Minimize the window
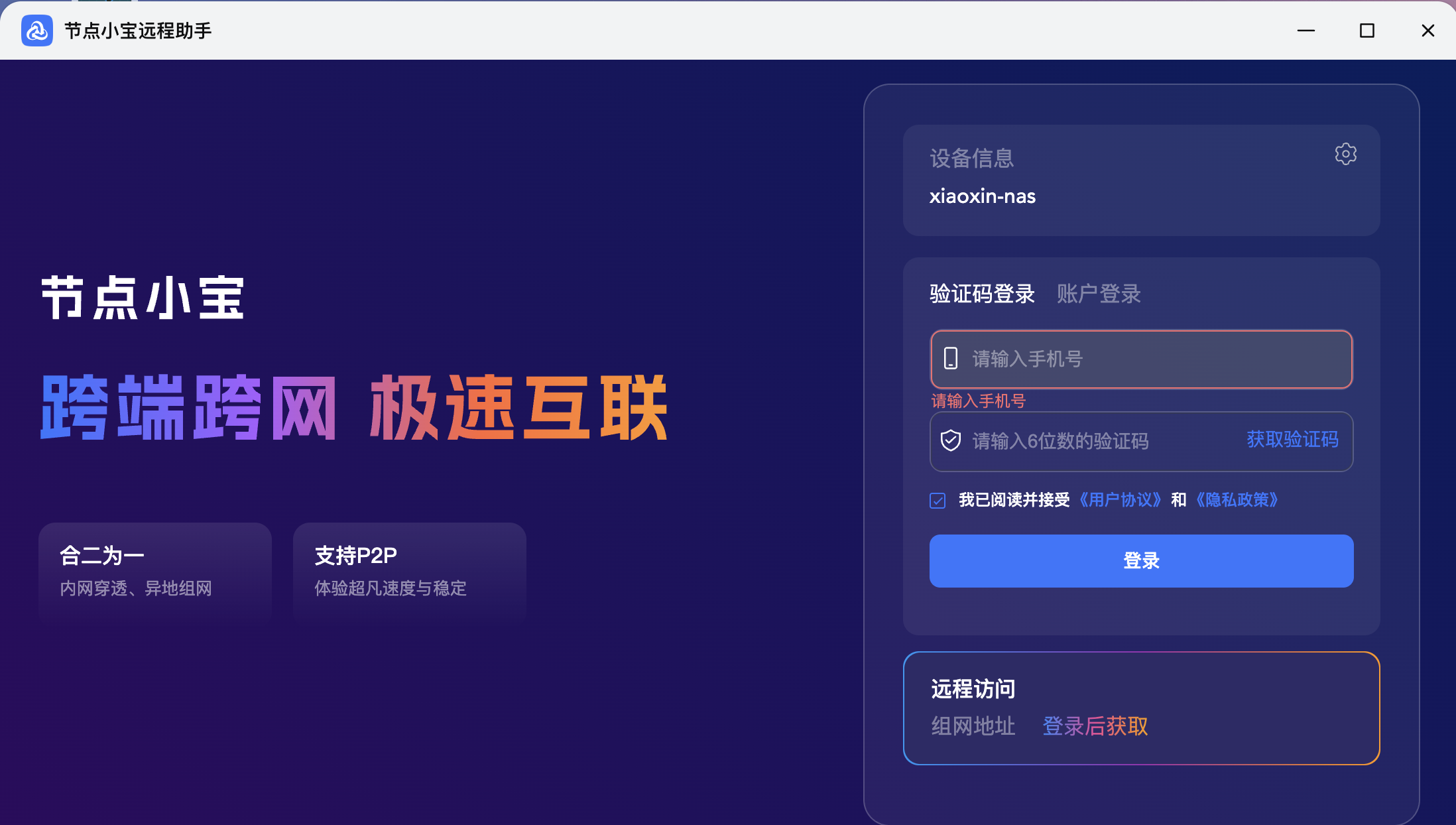Image resolution: width=1456 pixels, height=825 pixels. tap(1305, 31)
